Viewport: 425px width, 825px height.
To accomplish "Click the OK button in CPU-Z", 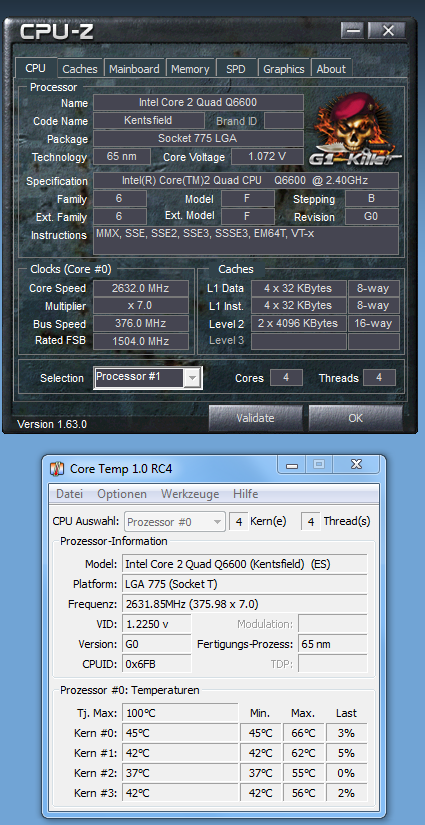I will [x=356, y=418].
